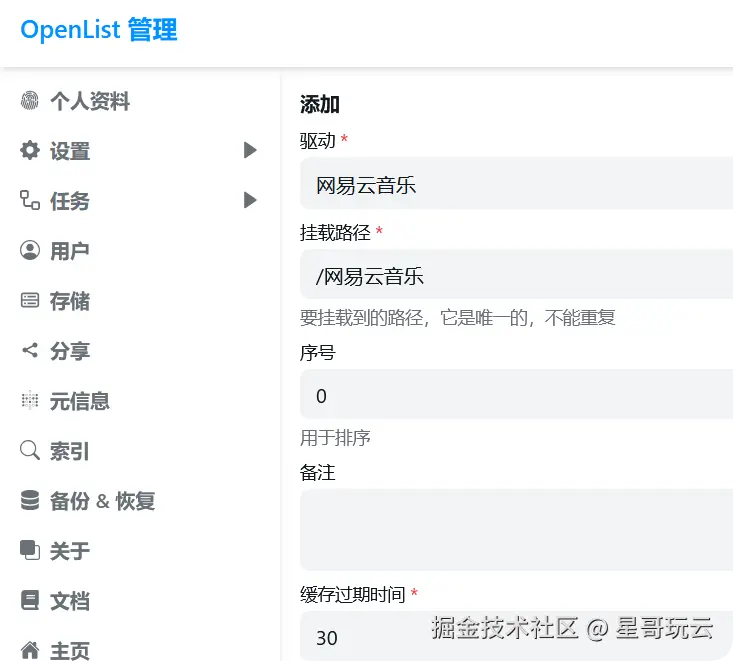Click the 备注 field label
The height and width of the screenshot is (661, 733).
click(x=317, y=473)
